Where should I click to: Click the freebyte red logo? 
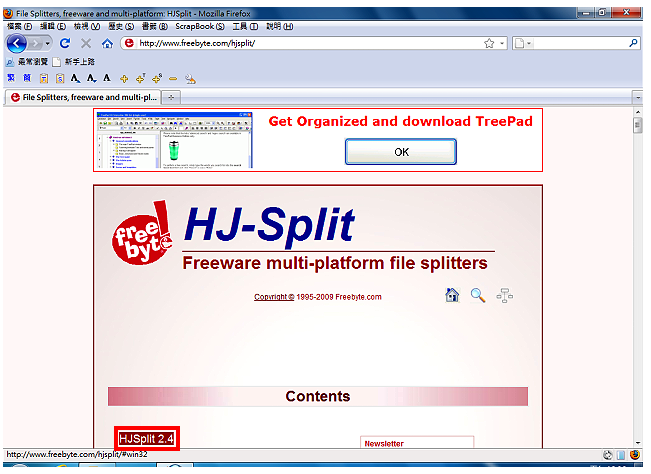(142, 233)
